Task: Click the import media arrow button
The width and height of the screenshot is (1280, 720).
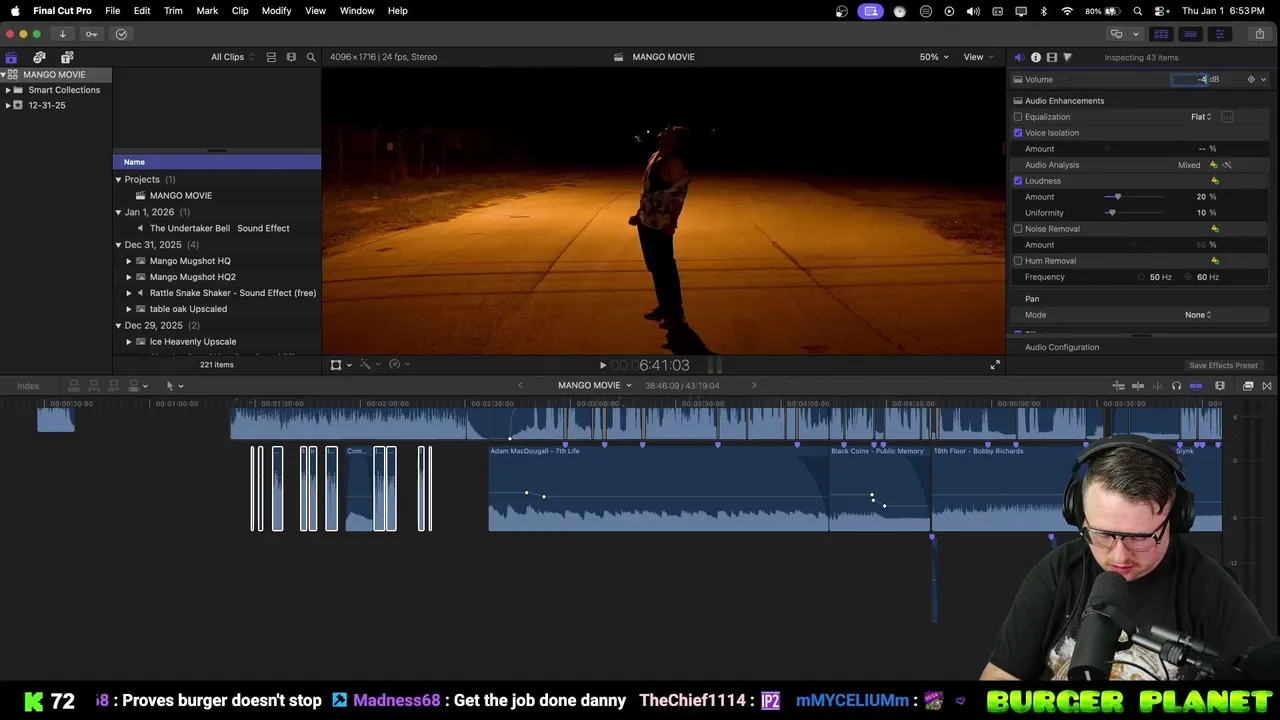Action: (62, 34)
